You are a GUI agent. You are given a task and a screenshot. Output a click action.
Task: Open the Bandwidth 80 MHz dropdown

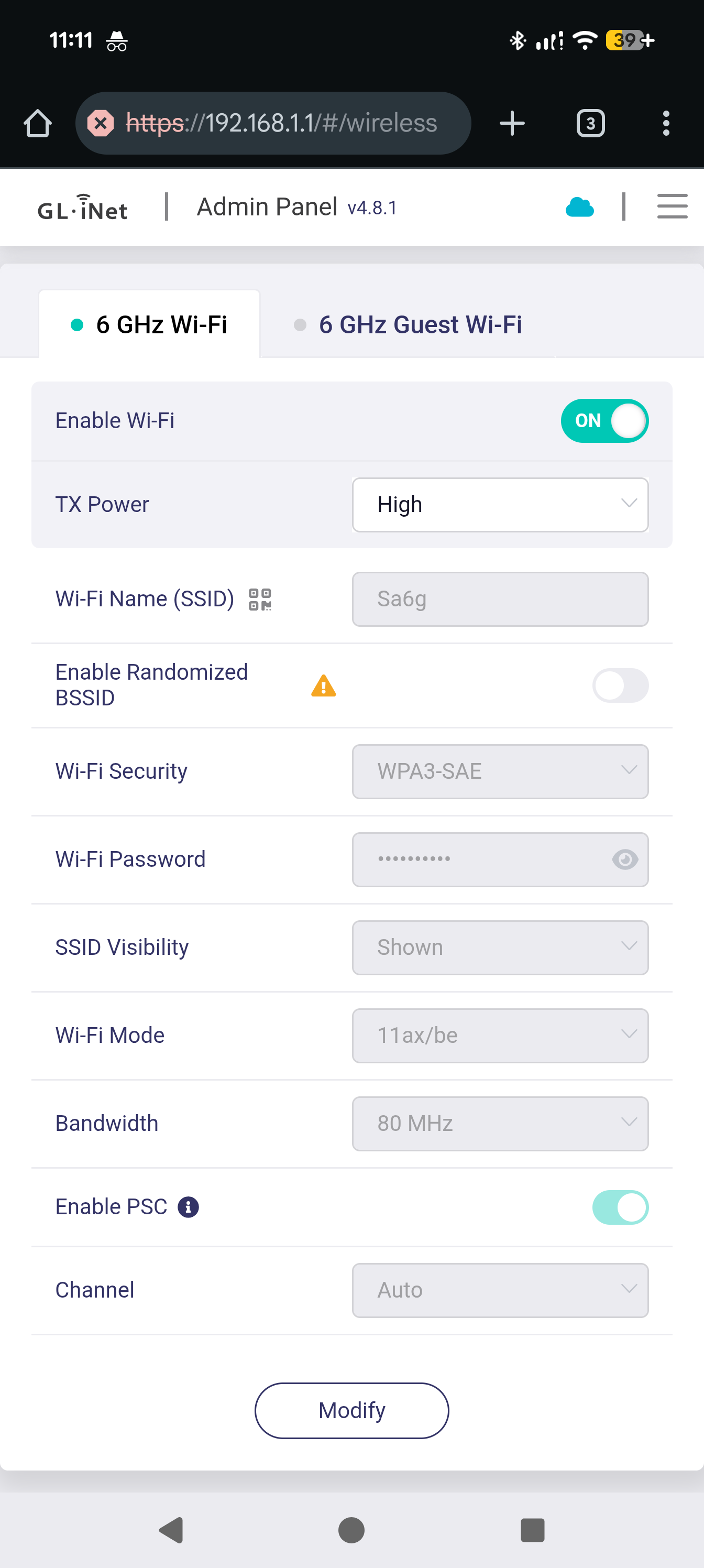tap(500, 1124)
